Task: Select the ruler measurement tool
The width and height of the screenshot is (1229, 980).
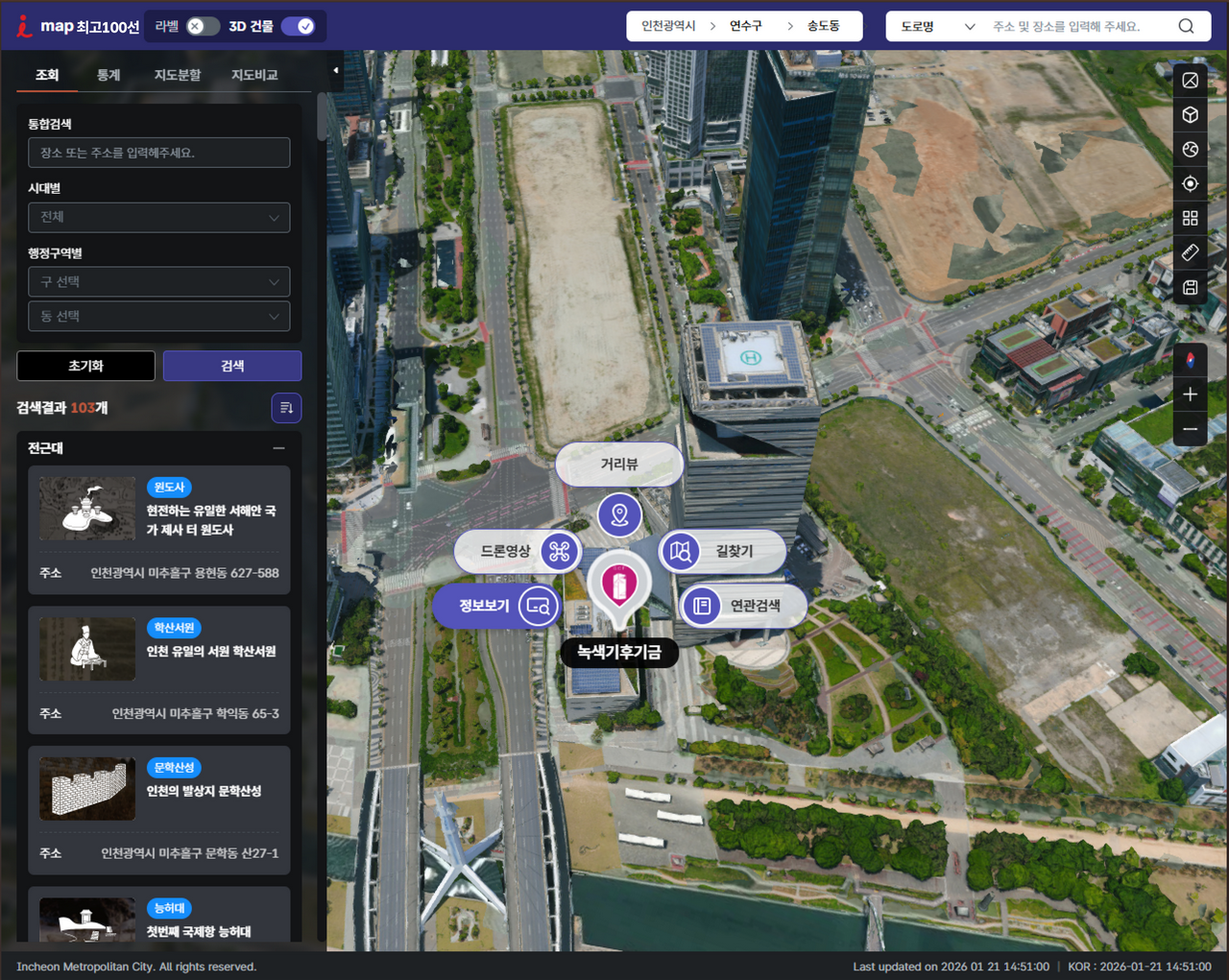Action: click(1190, 252)
